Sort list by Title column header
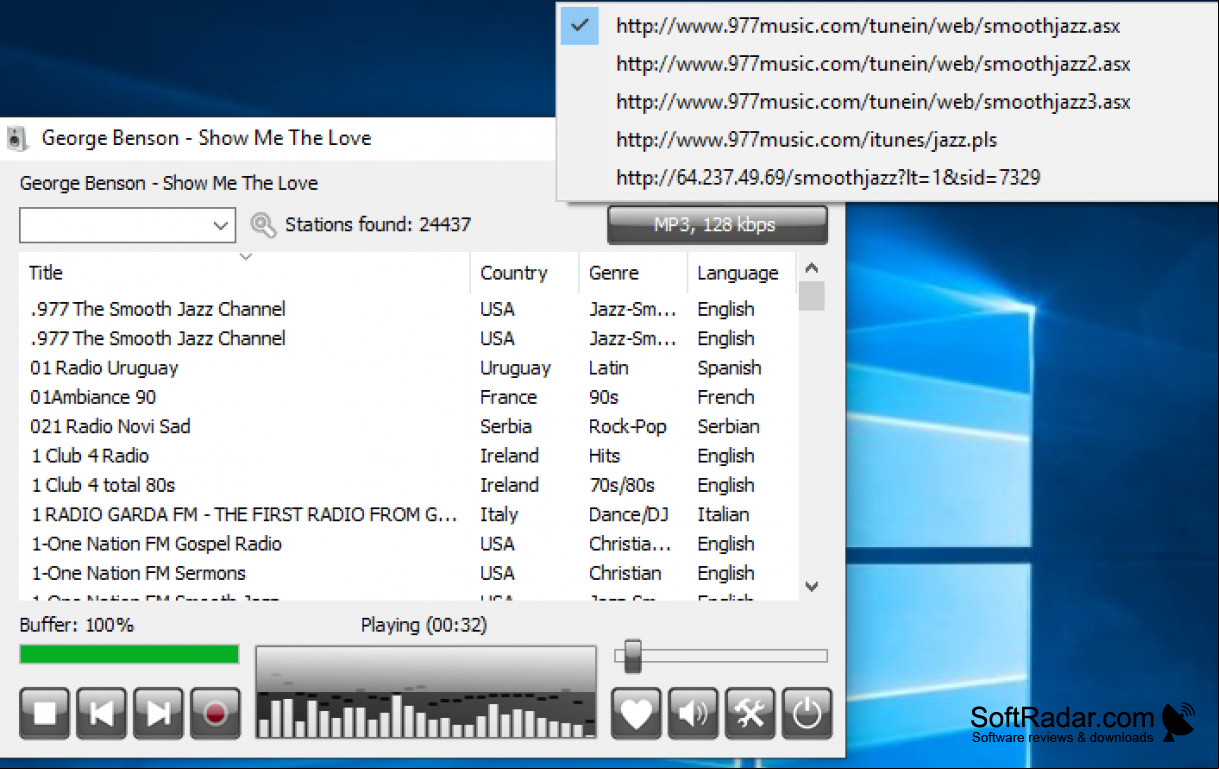The image size is (1219, 769). [x=244, y=273]
